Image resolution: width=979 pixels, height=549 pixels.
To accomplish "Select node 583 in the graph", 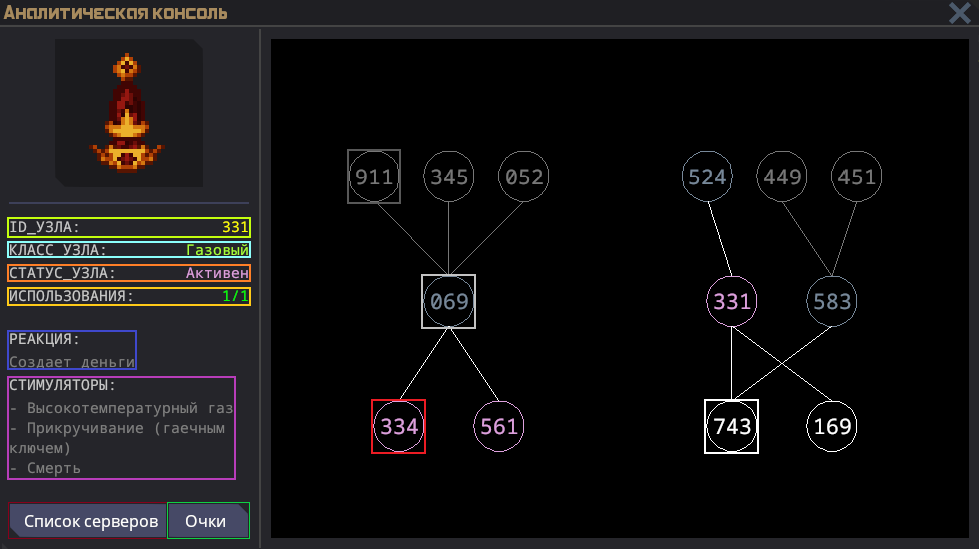I will pyautogui.click(x=832, y=301).
